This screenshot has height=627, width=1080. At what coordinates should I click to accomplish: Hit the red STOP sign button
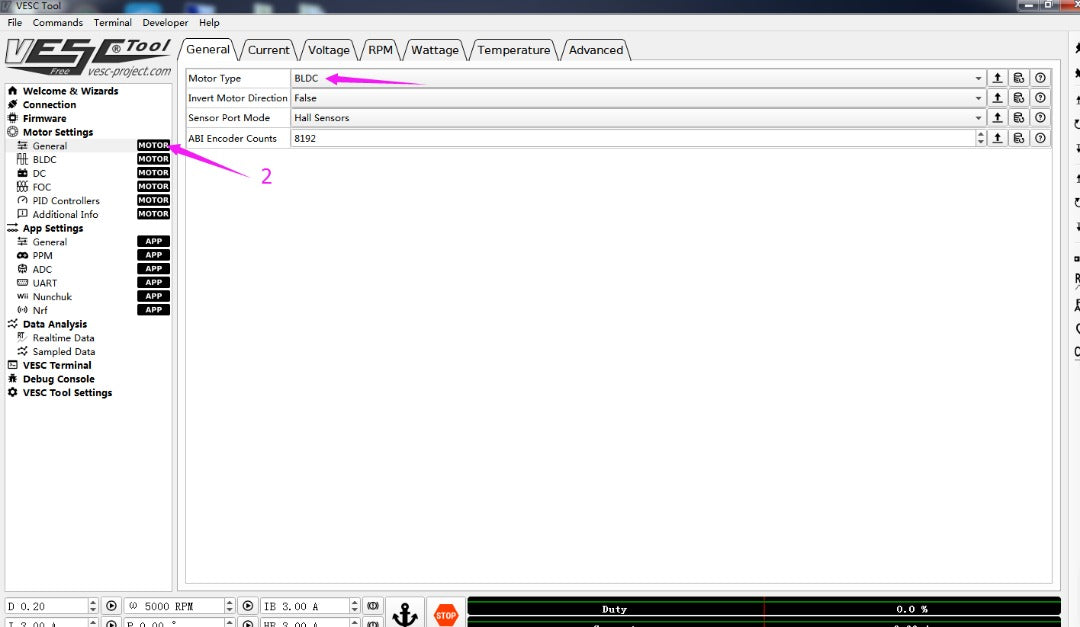446,614
